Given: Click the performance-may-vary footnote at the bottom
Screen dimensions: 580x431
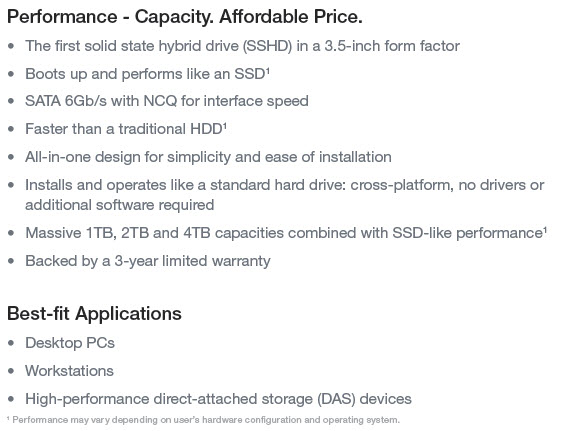Looking at the screenshot, I should 203,420.
